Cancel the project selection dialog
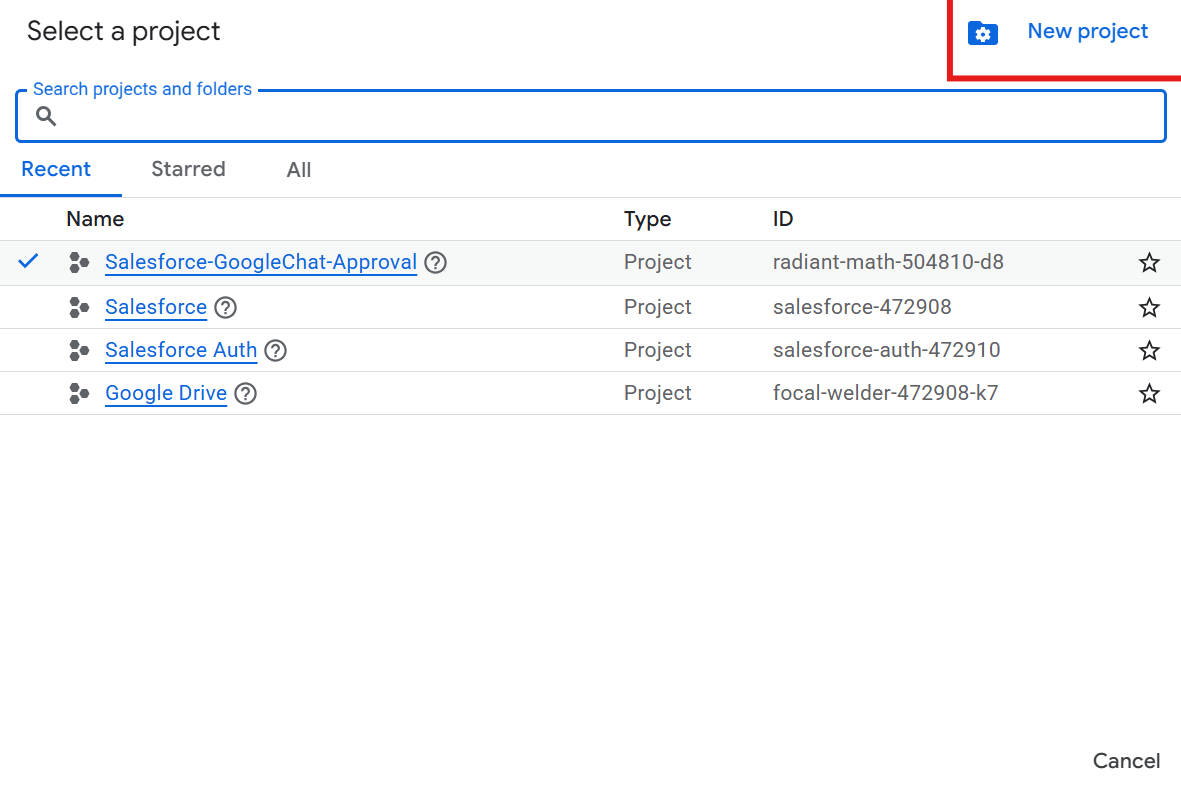 tap(1126, 761)
